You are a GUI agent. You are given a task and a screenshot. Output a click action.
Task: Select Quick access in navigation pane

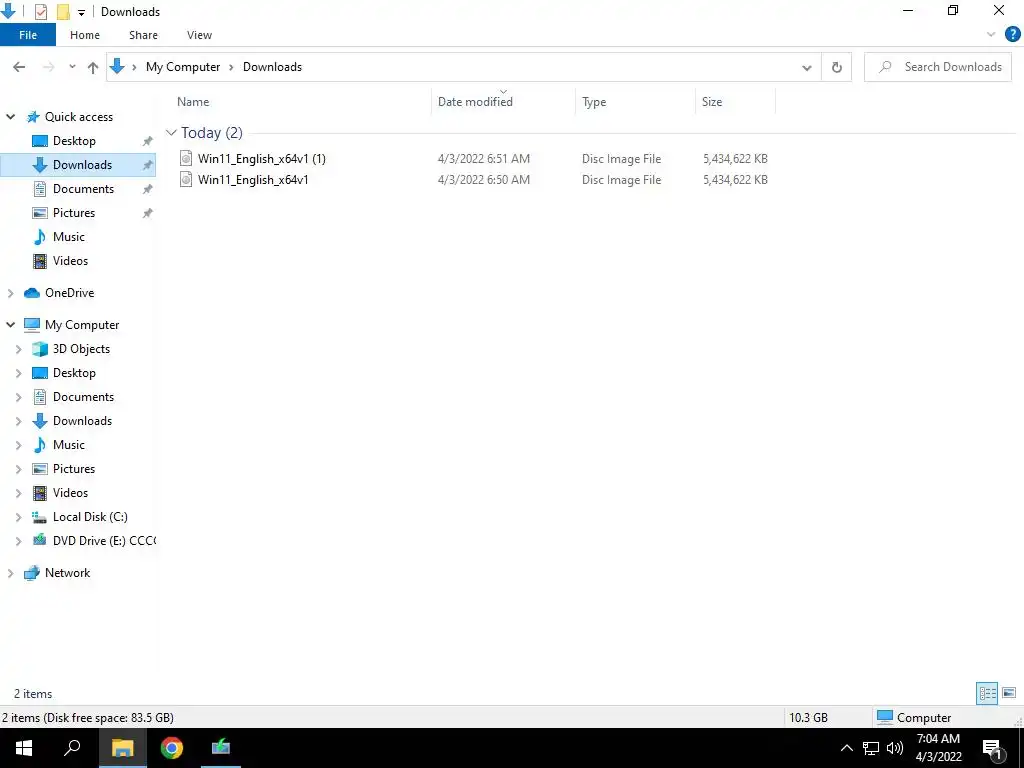coord(78,117)
